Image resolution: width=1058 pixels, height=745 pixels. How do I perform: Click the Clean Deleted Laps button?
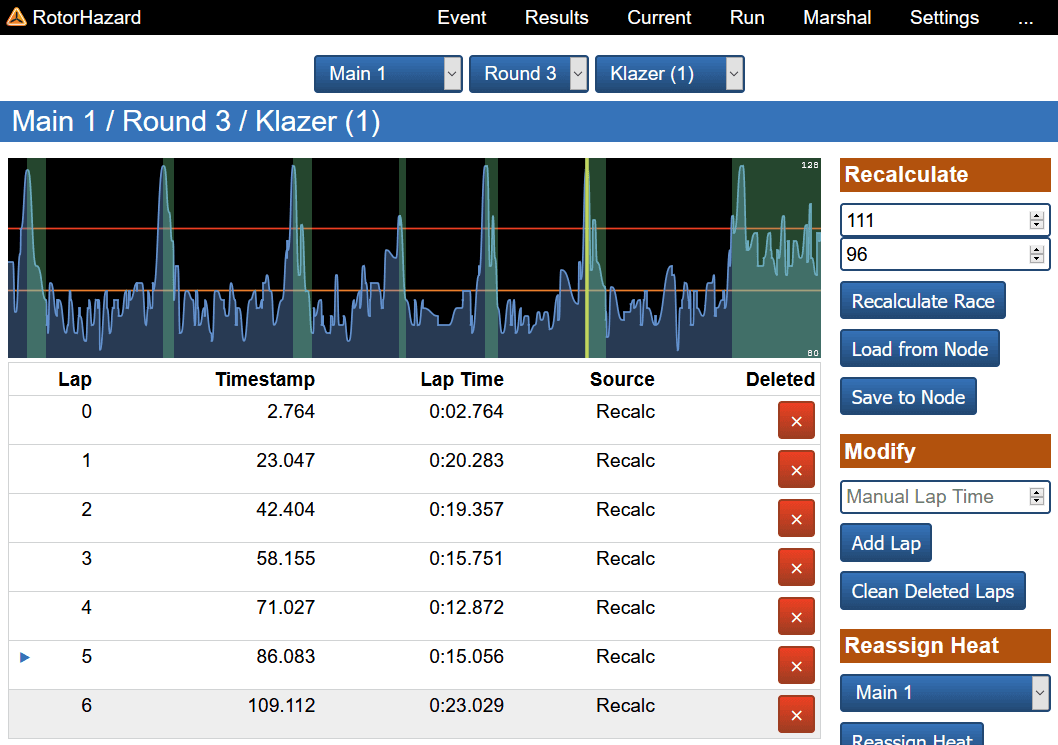(932, 590)
